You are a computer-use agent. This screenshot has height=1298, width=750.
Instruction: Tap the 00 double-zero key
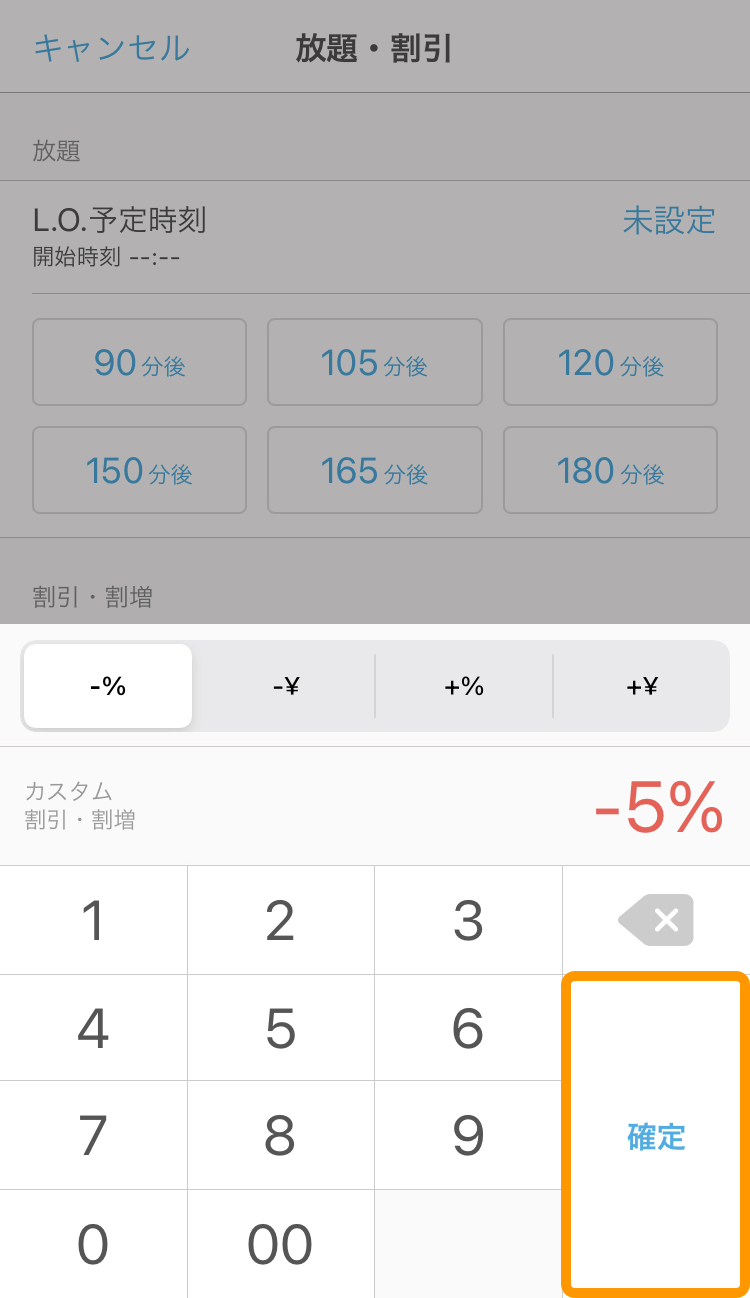coord(281,1244)
